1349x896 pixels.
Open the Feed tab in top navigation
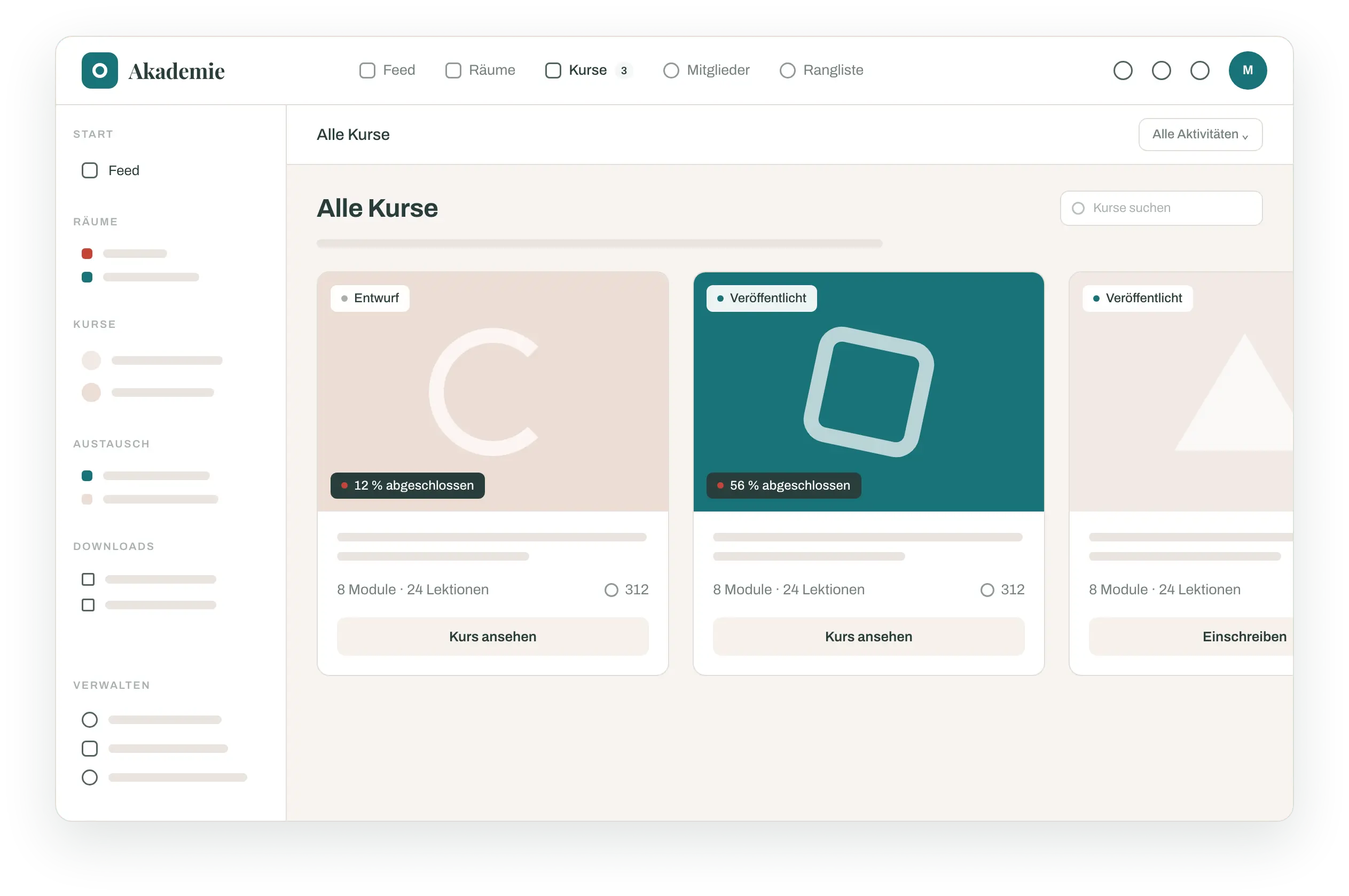(x=387, y=70)
